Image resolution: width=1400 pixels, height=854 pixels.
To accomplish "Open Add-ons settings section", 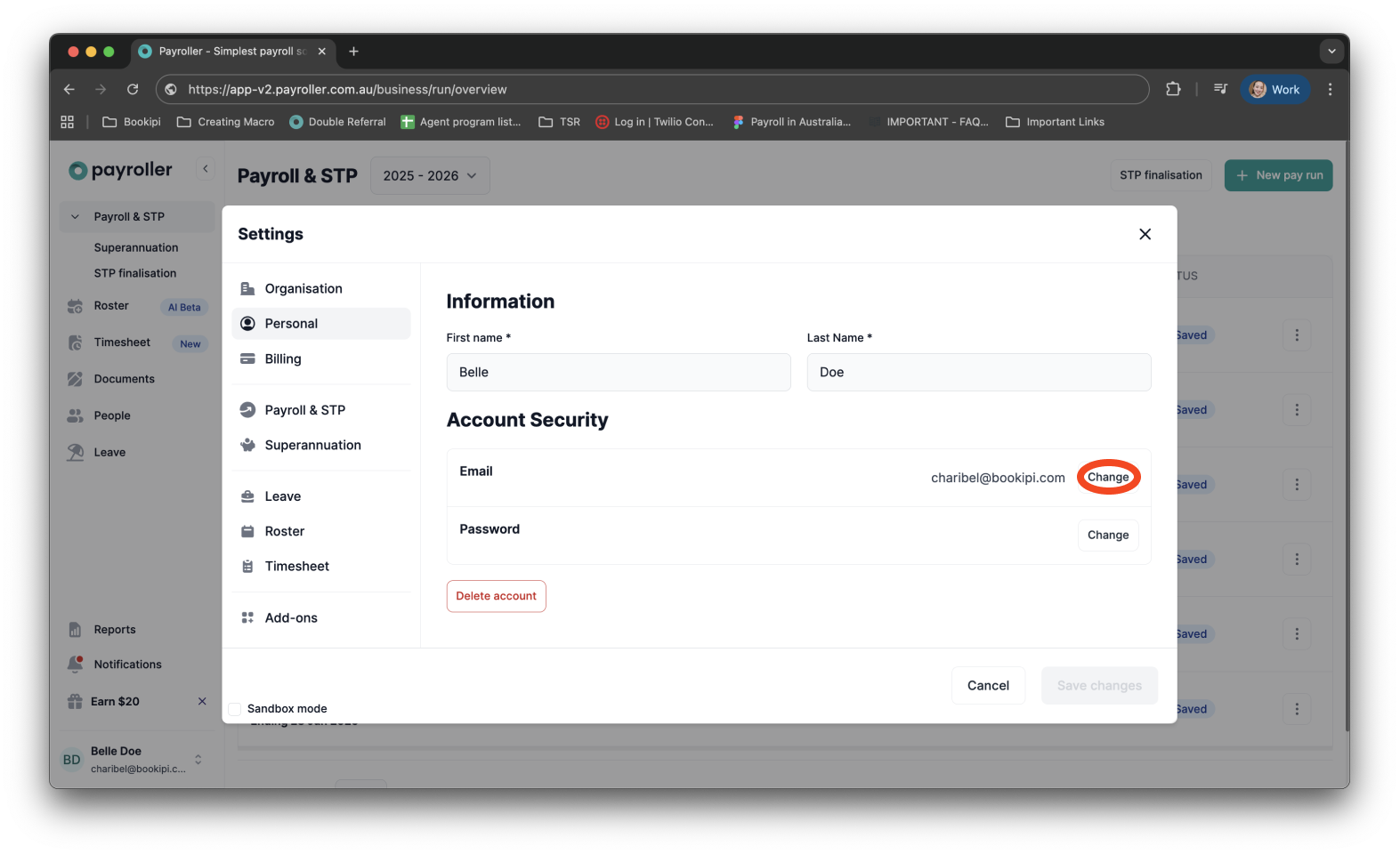I will [x=321, y=617].
